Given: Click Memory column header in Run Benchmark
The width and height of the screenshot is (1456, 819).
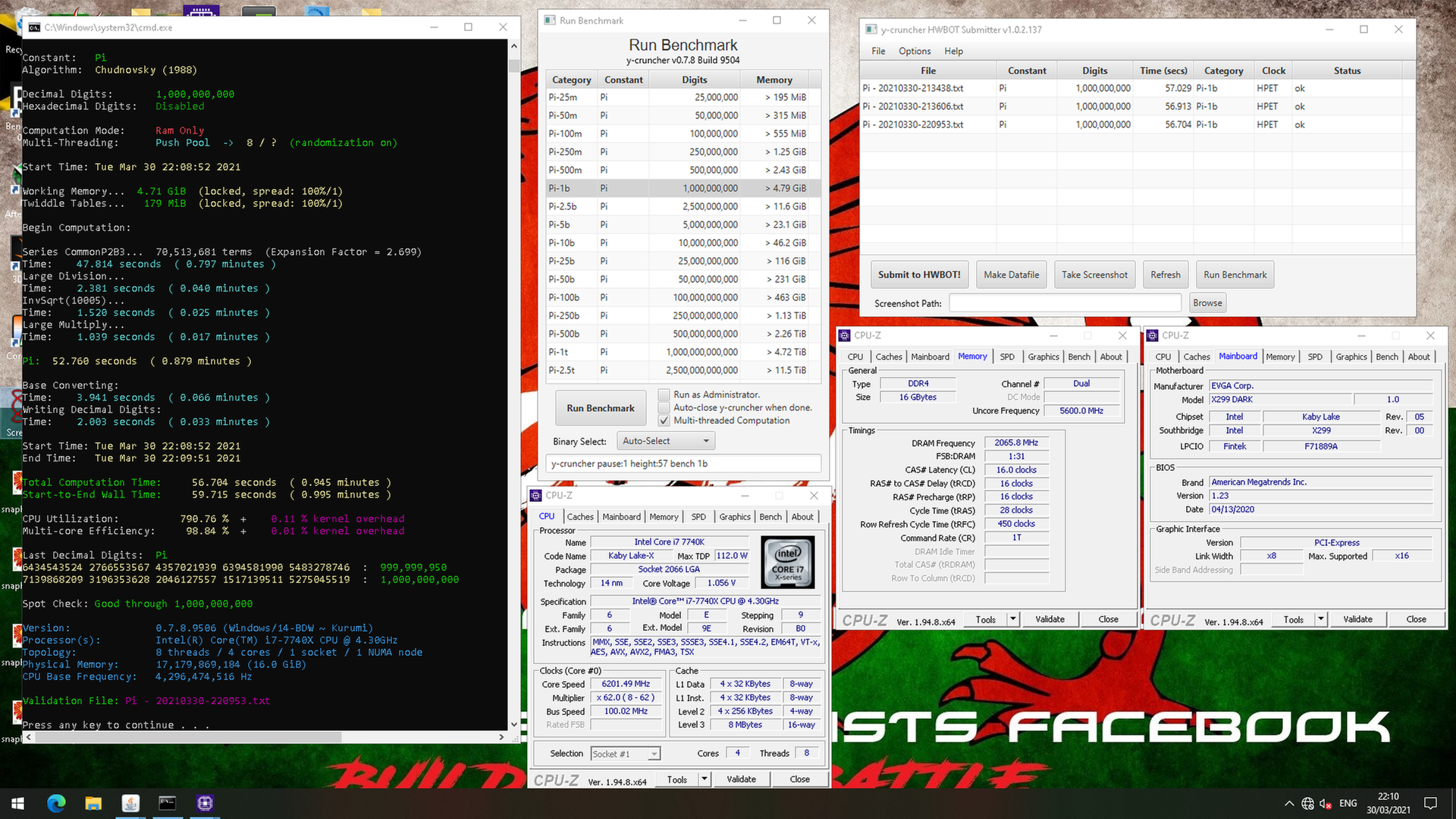Looking at the screenshot, I should 774,80.
